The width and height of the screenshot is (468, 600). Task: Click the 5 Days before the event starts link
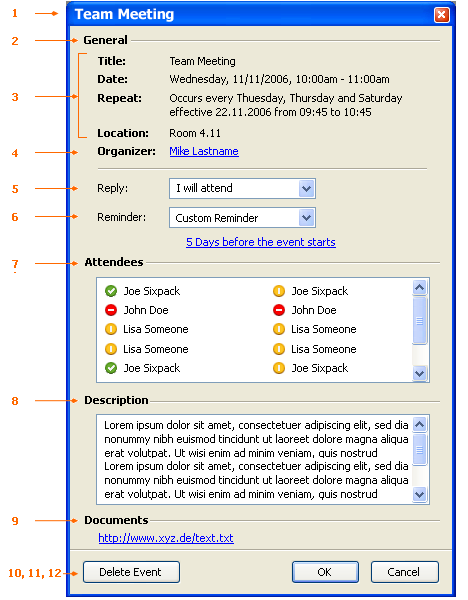coord(261,242)
